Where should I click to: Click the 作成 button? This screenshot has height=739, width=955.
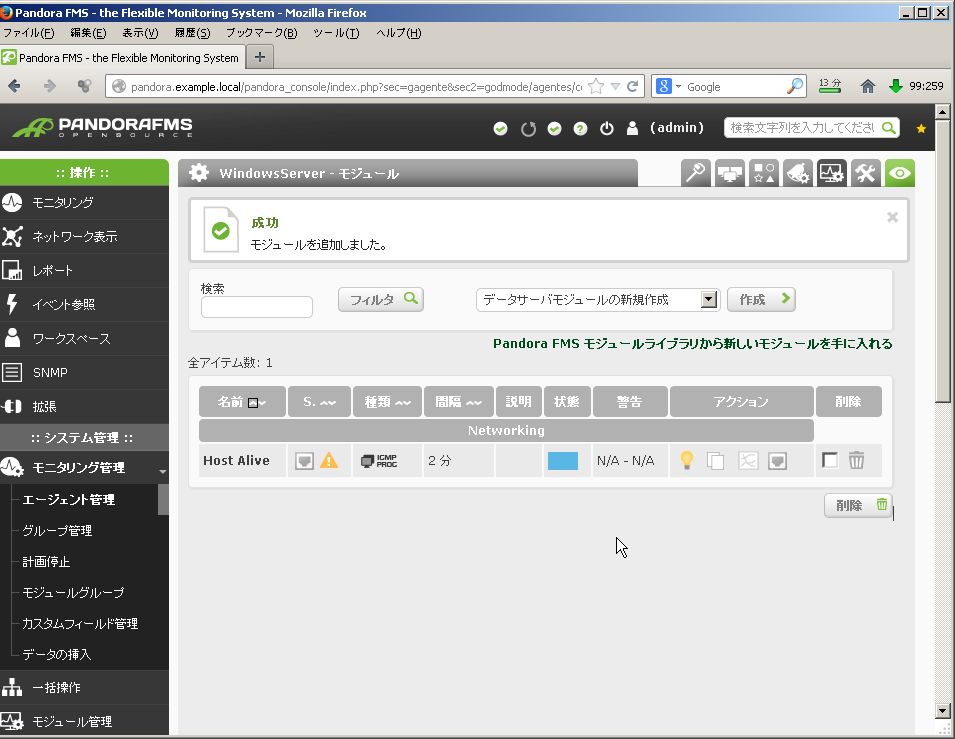(x=761, y=299)
